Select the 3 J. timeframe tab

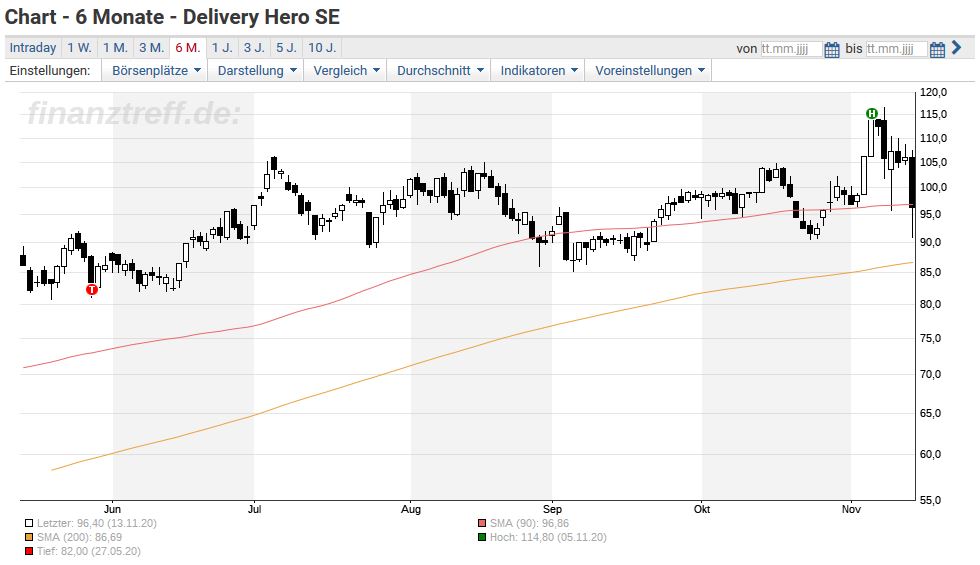coord(254,48)
